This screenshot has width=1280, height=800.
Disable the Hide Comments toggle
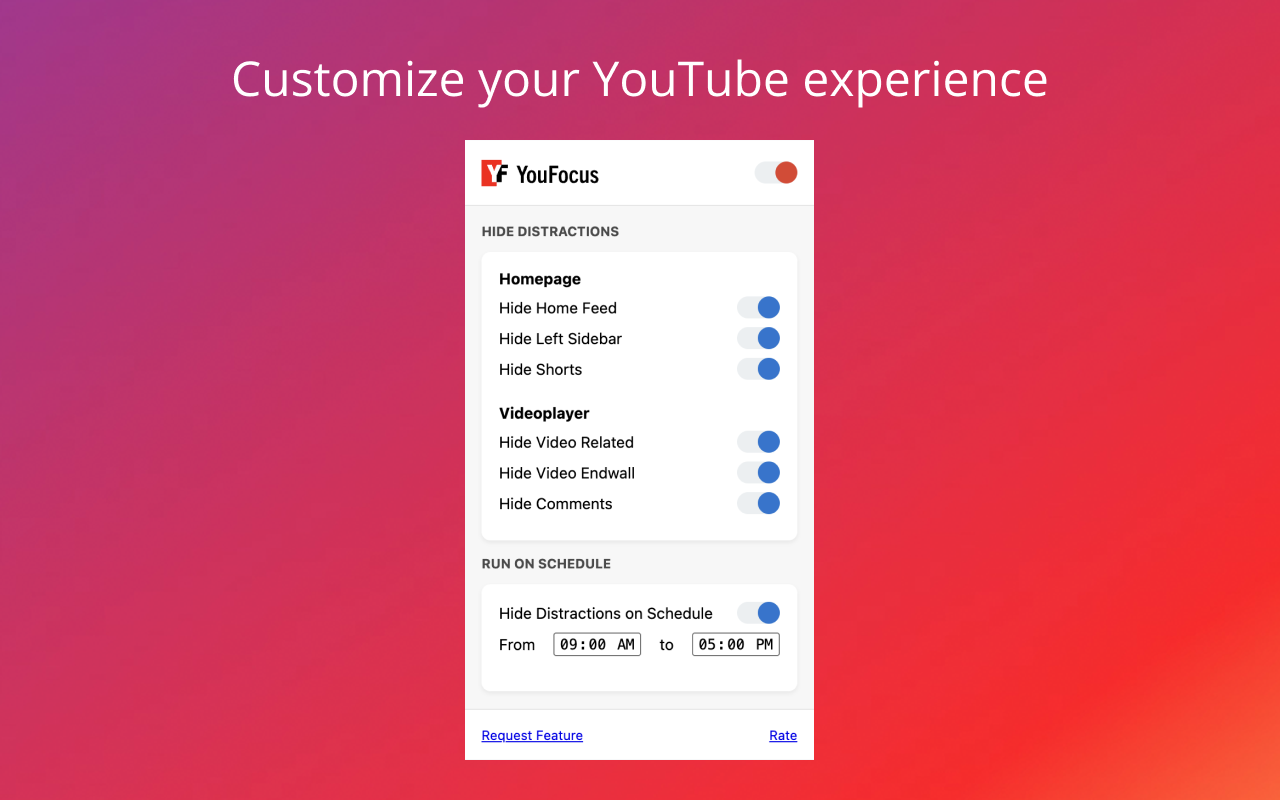(x=758, y=504)
